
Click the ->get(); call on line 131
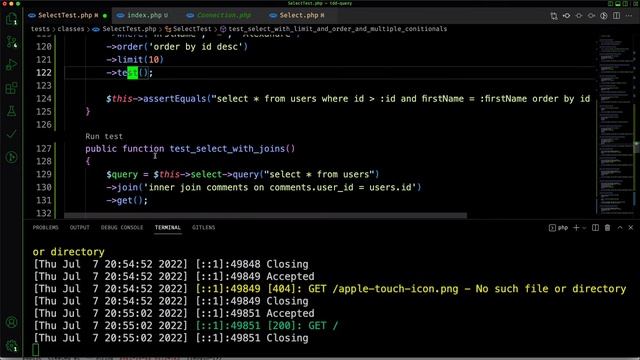point(127,200)
